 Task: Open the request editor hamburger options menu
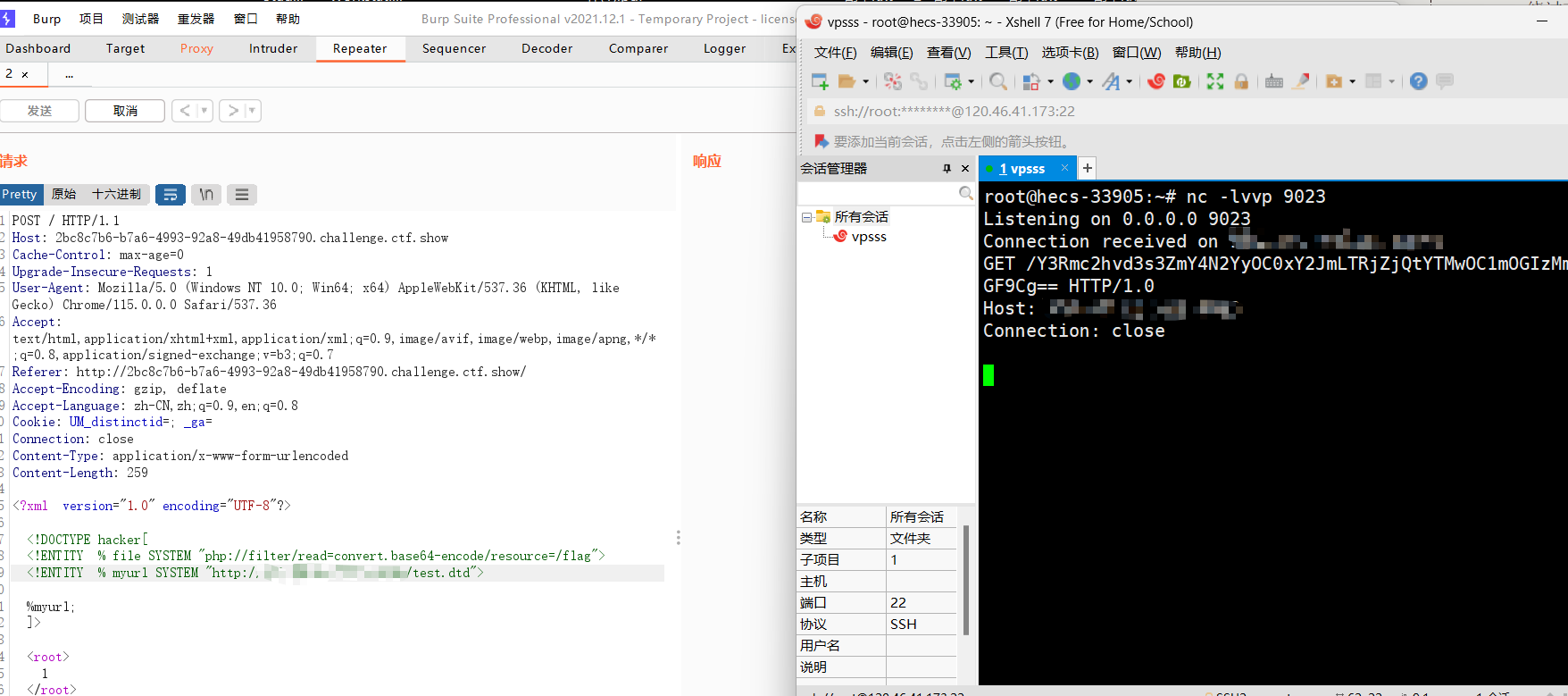tap(241, 195)
